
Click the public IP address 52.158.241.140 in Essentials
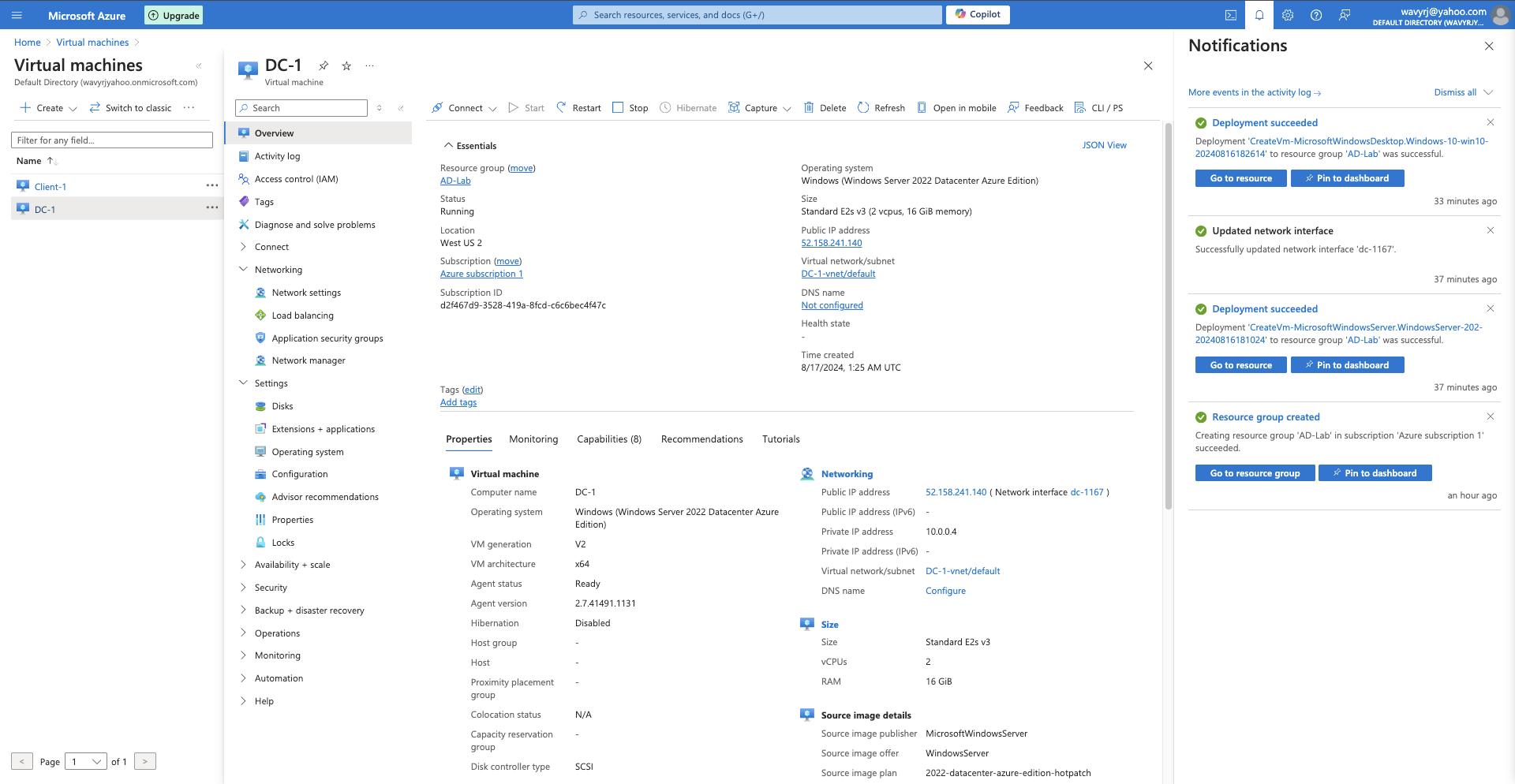tap(832, 243)
